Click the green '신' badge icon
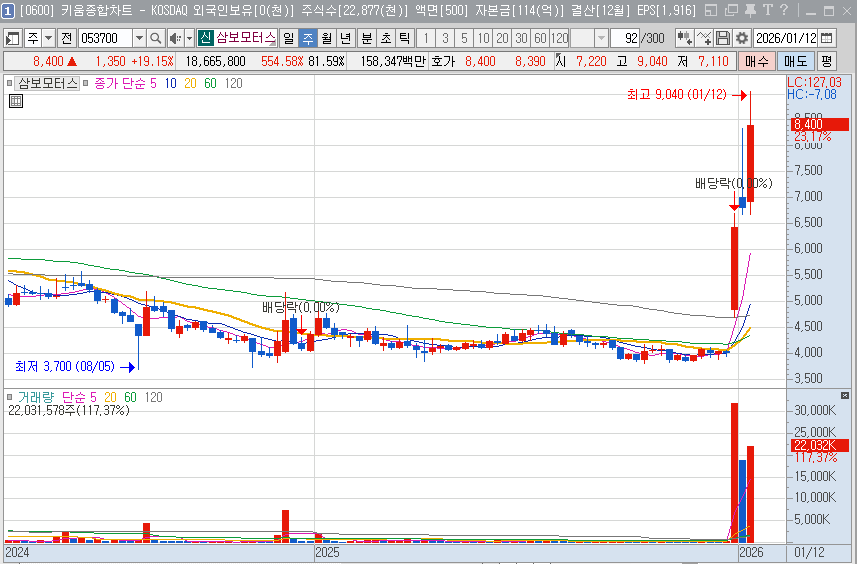 [x=205, y=38]
